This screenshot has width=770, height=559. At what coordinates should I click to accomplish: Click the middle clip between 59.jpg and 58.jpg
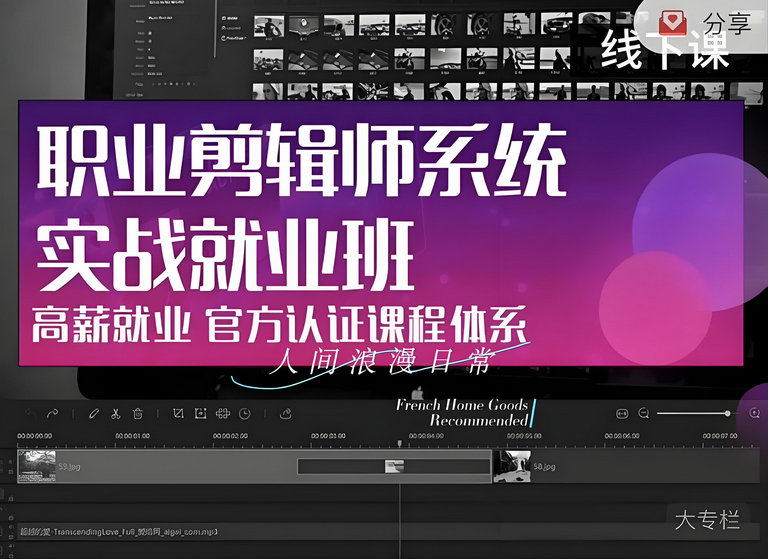(394, 466)
